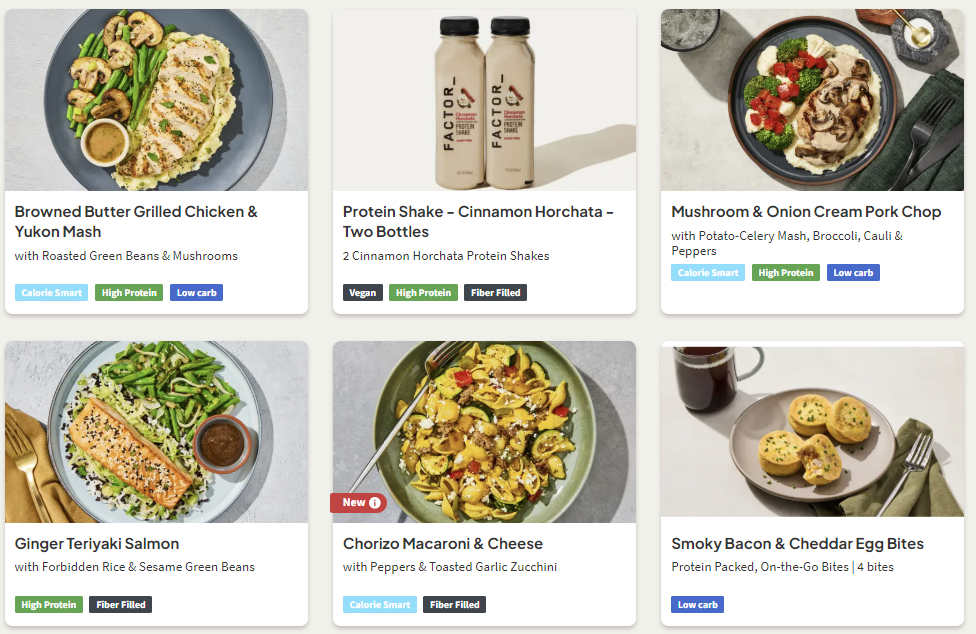Click the Browned Butter Grilled Chicken & Yukon Mash title
976x634 pixels.
(136, 221)
